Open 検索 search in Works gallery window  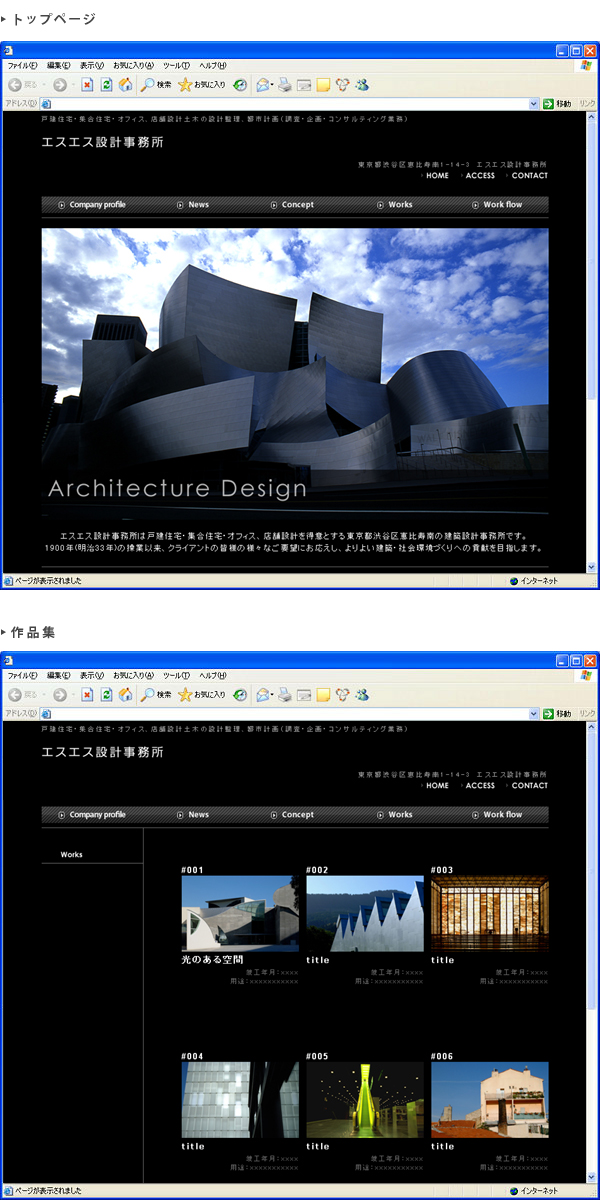(x=156, y=695)
